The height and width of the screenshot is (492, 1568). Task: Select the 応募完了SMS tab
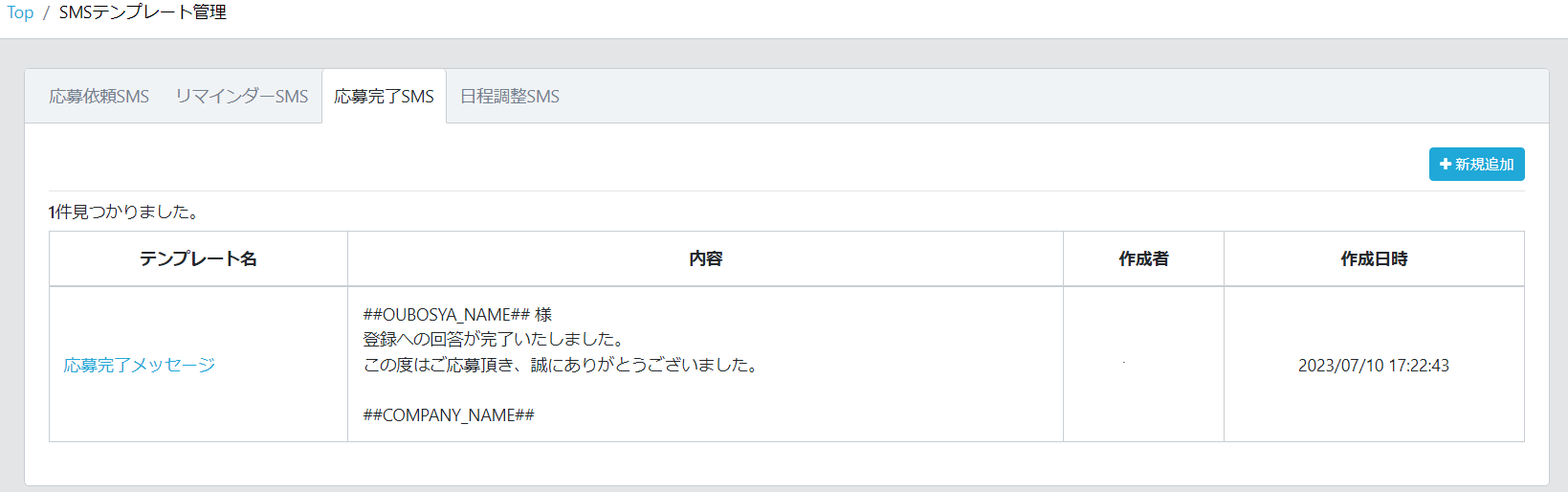(384, 97)
